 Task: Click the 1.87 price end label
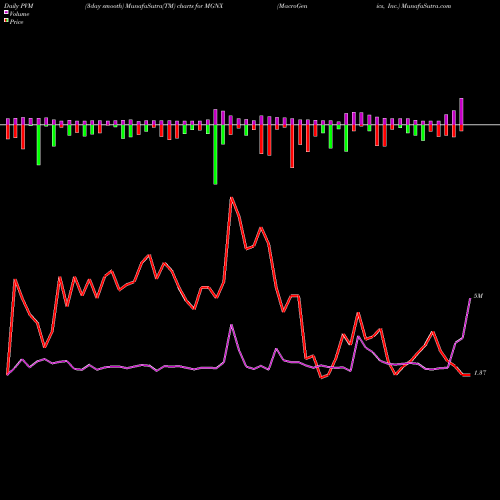[480, 373]
